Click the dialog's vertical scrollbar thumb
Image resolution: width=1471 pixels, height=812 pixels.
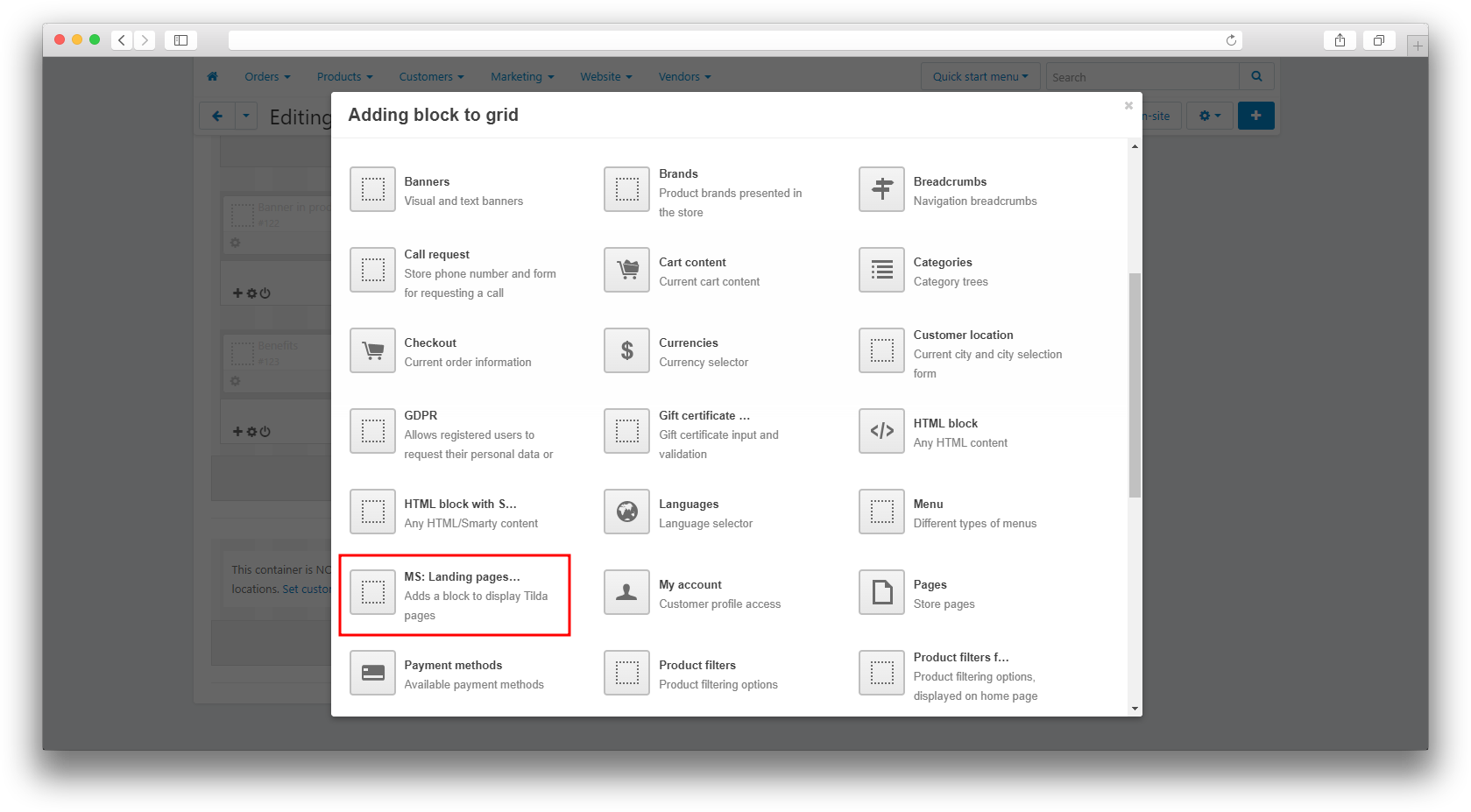(1135, 385)
